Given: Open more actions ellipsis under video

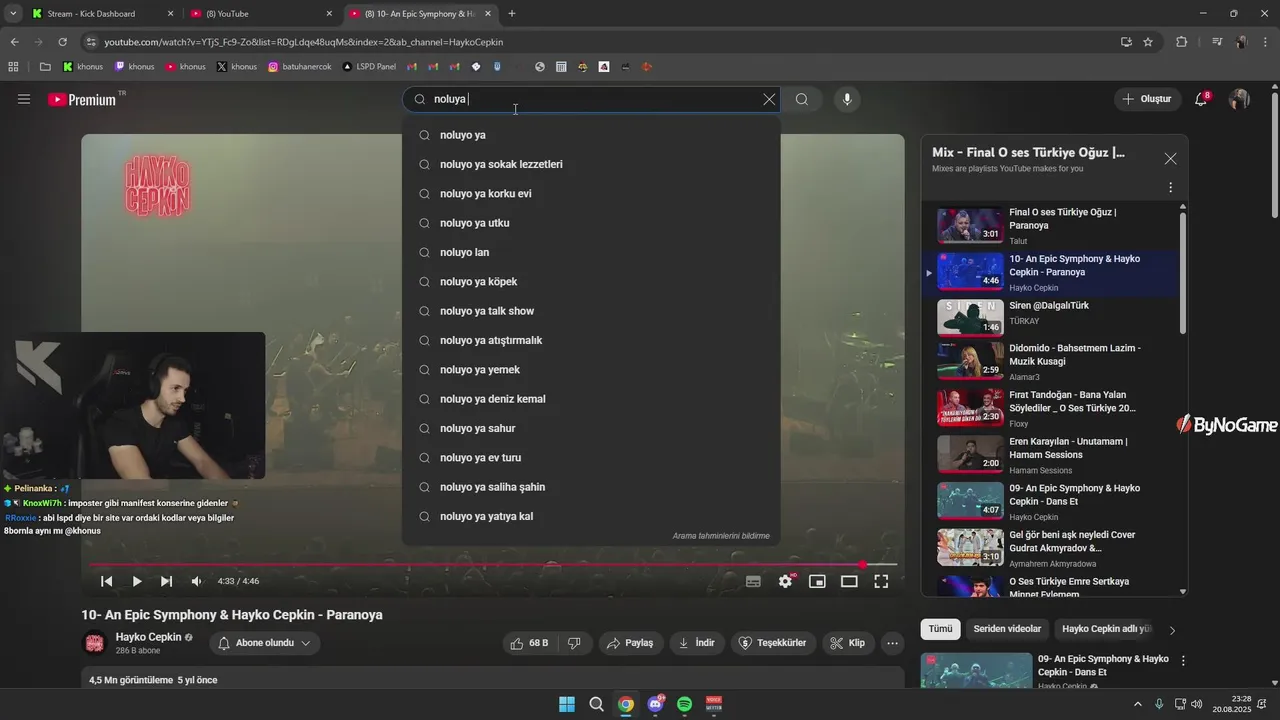Looking at the screenshot, I should pyautogui.click(x=893, y=643).
